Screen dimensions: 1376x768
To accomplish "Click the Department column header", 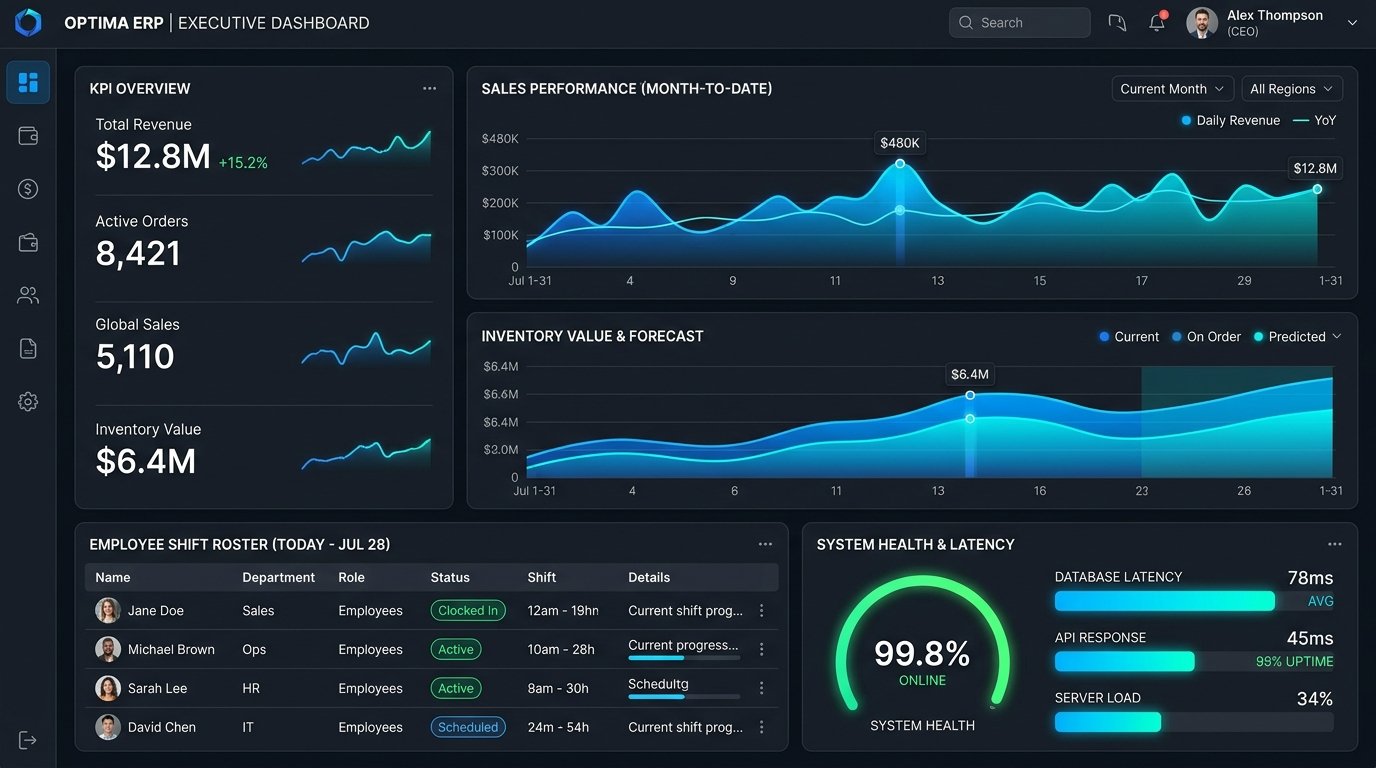I will [279, 578].
